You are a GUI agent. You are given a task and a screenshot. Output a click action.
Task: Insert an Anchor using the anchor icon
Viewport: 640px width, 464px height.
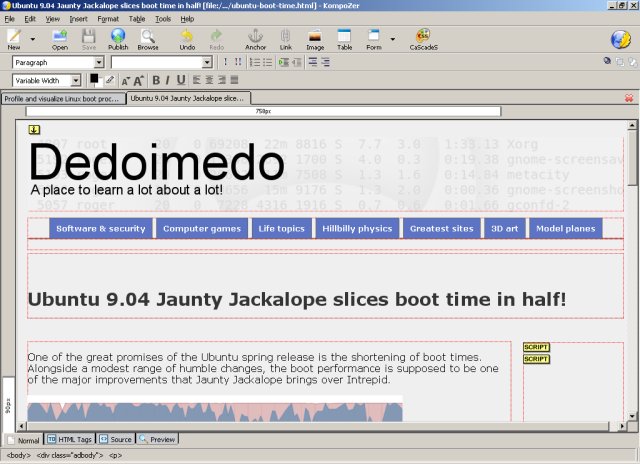click(x=256, y=39)
